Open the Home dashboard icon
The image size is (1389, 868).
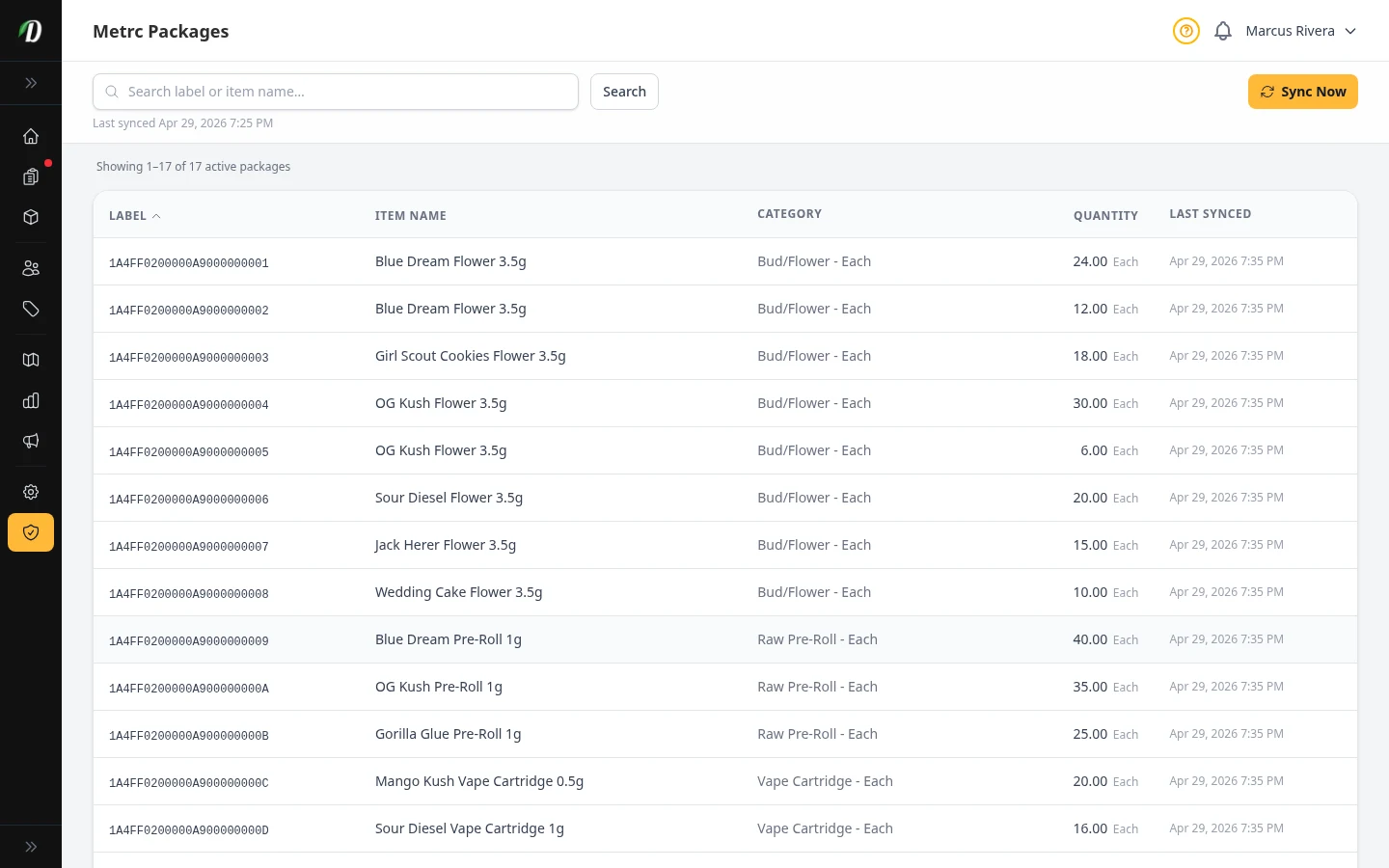click(x=31, y=136)
